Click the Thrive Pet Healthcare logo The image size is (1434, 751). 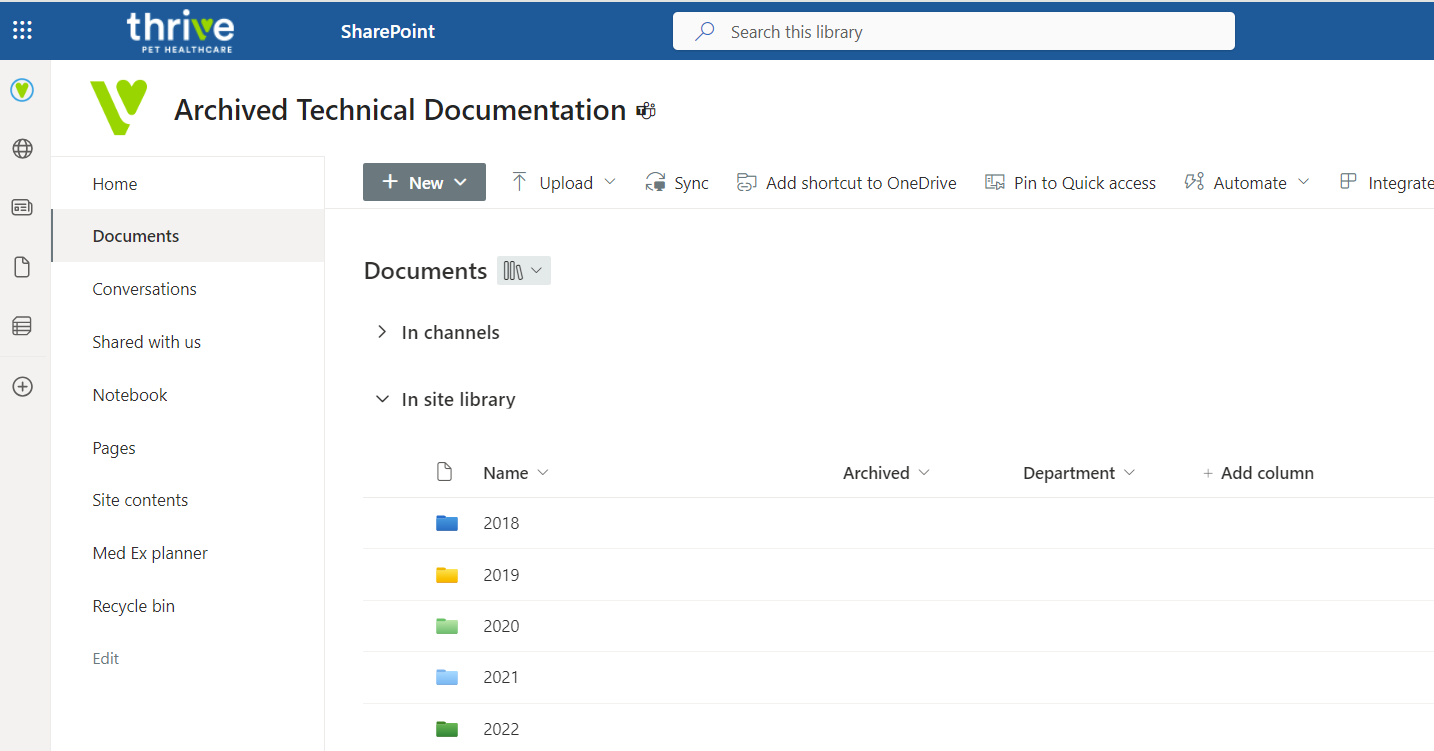[x=180, y=31]
